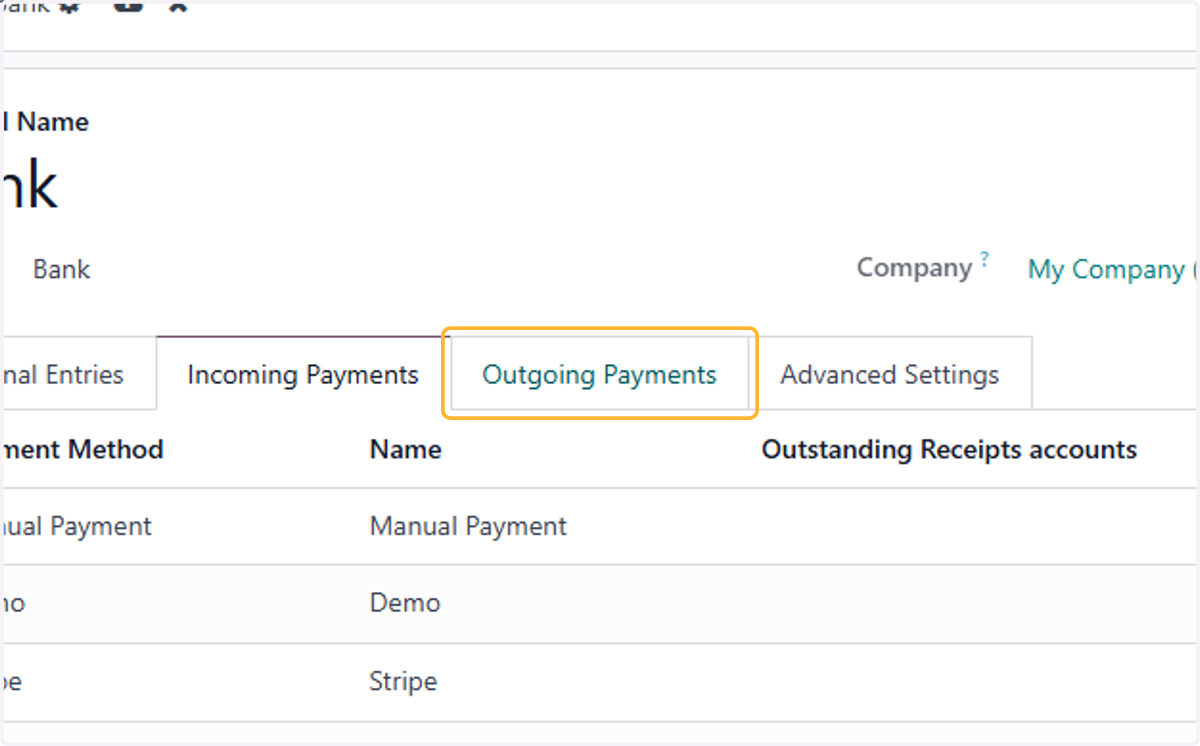Screen dimensions: 1200x746
Task: Show the Company field help tooltip
Action: pyautogui.click(x=985, y=259)
